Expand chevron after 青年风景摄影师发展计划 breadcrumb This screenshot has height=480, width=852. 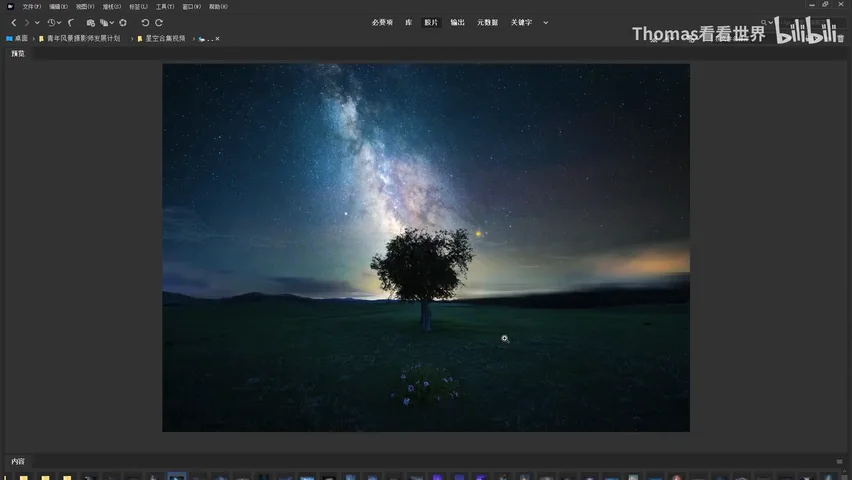(x=132, y=39)
